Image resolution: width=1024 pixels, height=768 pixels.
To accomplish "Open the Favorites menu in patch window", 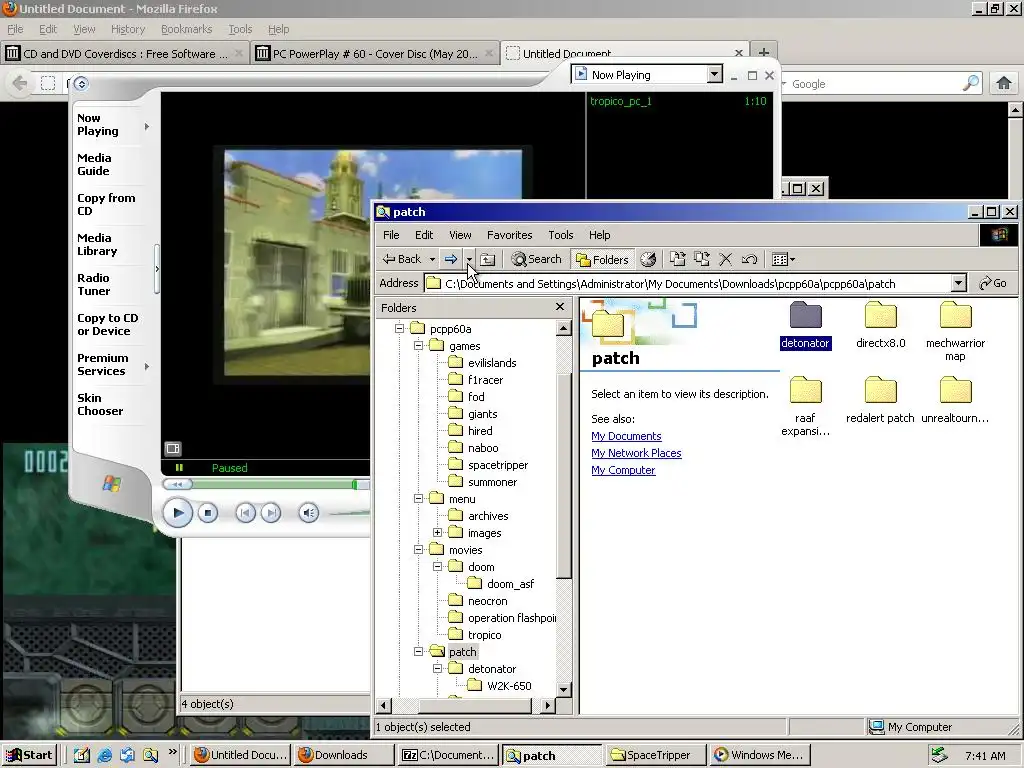I will pos(509,235).
